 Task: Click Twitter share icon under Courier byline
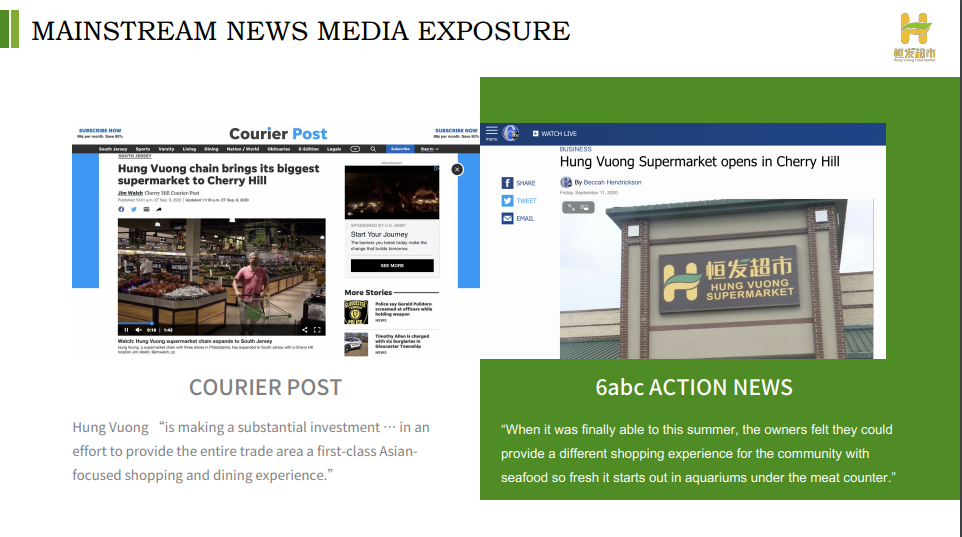[x=134, y=209]
